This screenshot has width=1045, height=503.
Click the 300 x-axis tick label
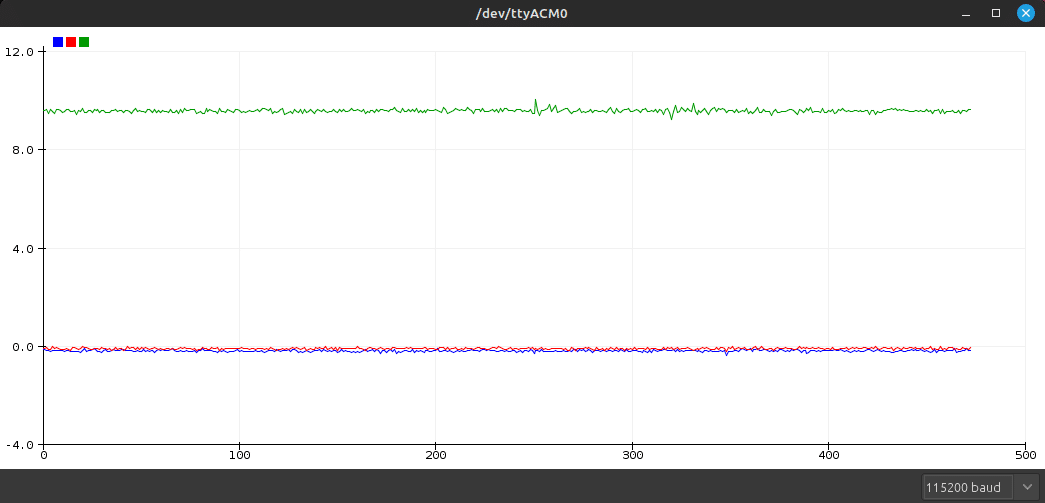click(632, 456)
